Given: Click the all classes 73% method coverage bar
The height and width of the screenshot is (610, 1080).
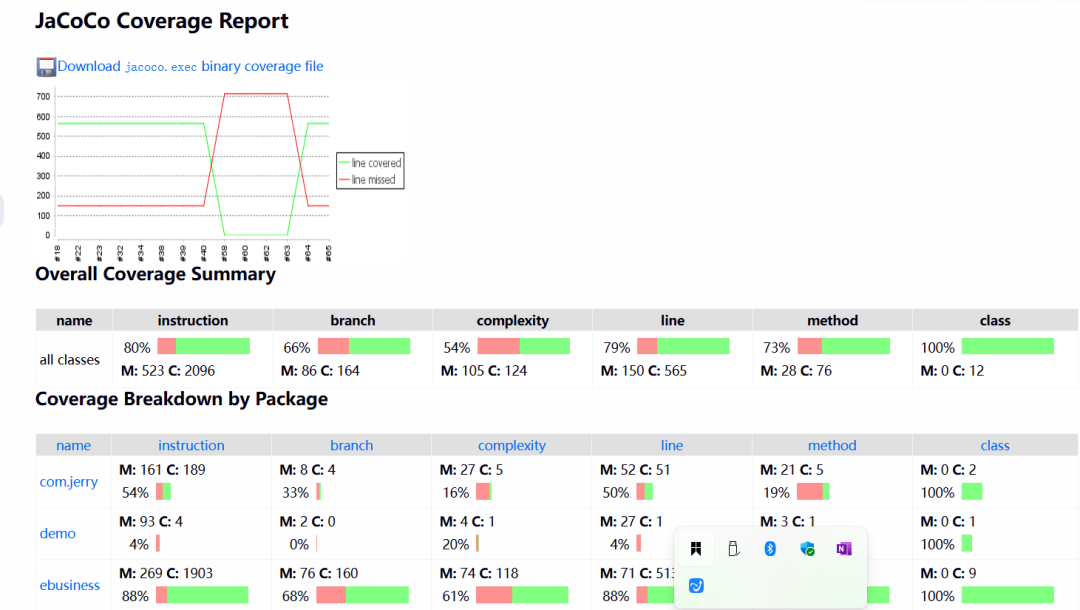Looking at the screenshot, I should (x=843, y=346).
